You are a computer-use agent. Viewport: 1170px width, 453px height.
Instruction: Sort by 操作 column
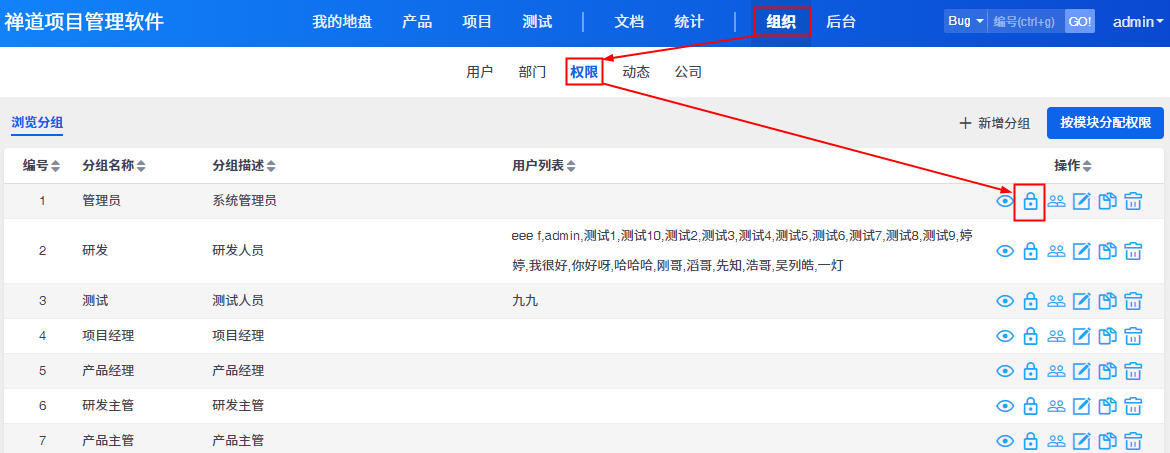point(1073,166)
